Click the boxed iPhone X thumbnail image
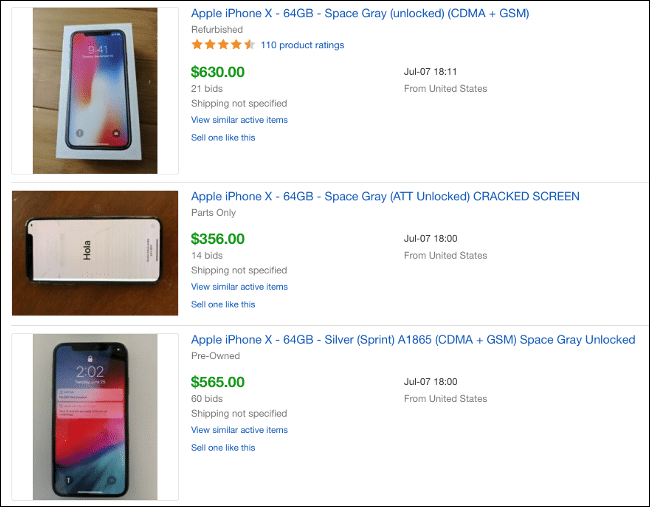 [x=95, y=91]
